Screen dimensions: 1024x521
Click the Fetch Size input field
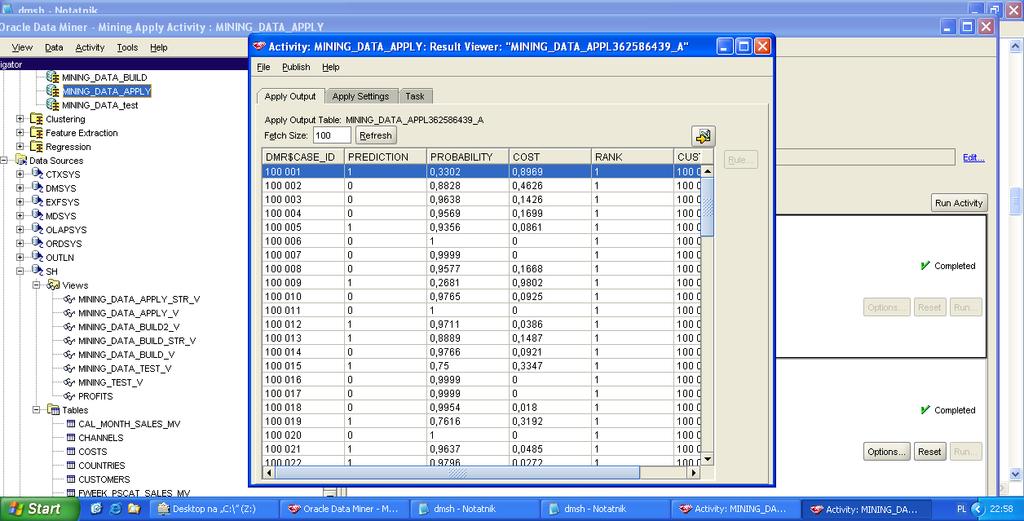pyautogui.click(x=332, y=135)
